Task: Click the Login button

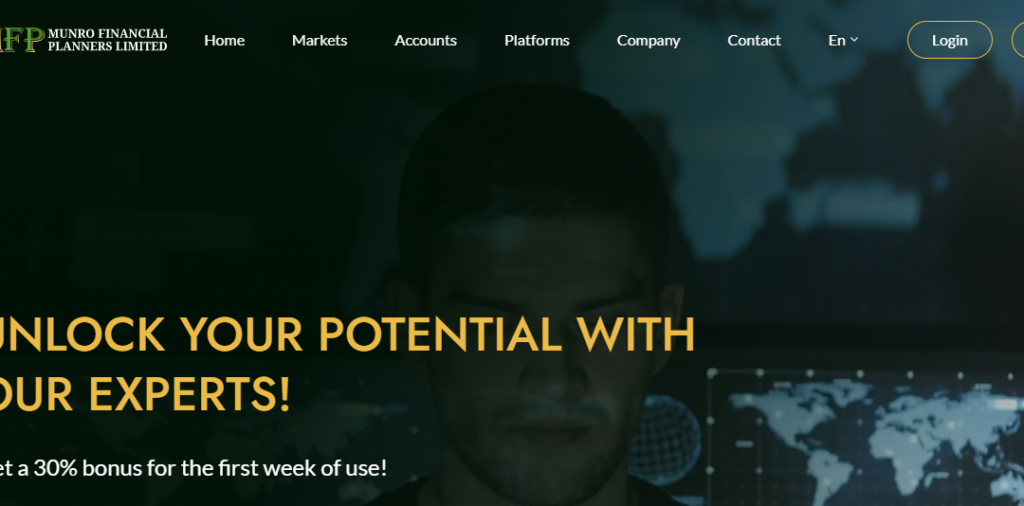Action: pyautogui.click(x=950, y=40)
